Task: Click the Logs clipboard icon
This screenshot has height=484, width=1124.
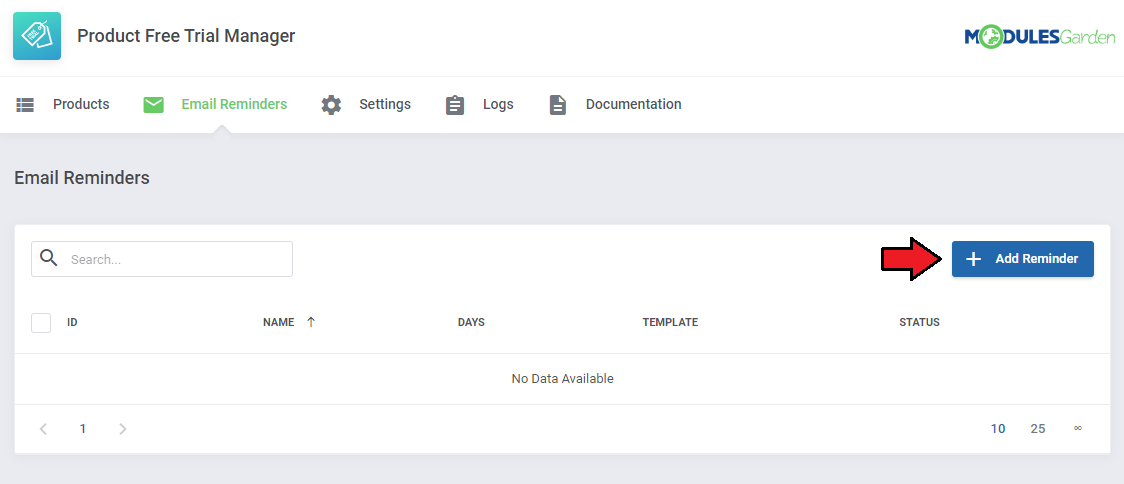Action: coord(455,105)
